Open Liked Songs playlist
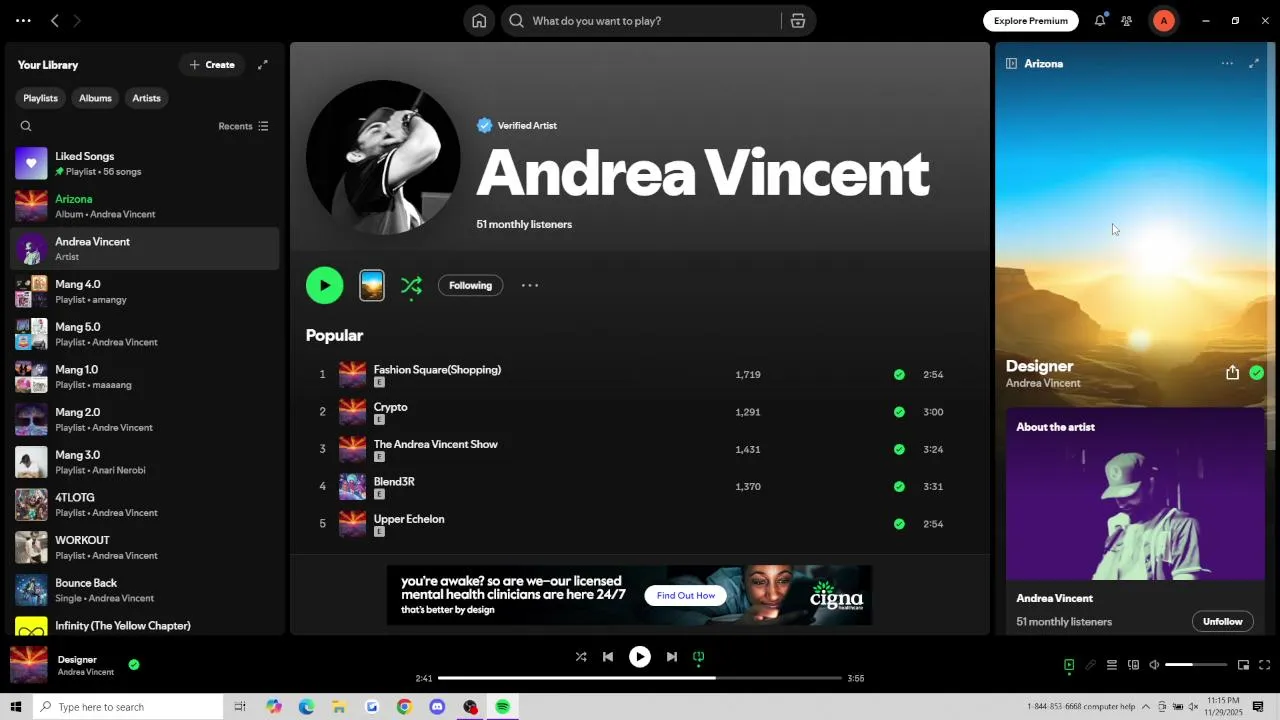The image size is (1280, 720). 145,163
